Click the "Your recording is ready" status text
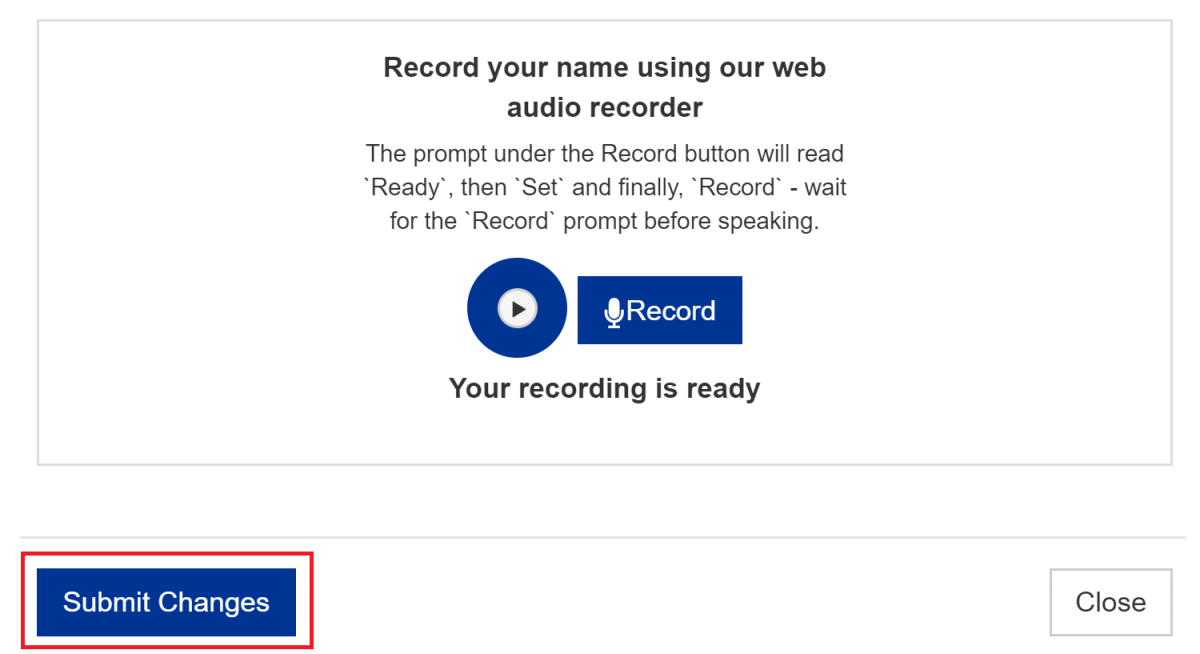The height and width of the screenshot is (654, 1200). (x=605, y=388)
